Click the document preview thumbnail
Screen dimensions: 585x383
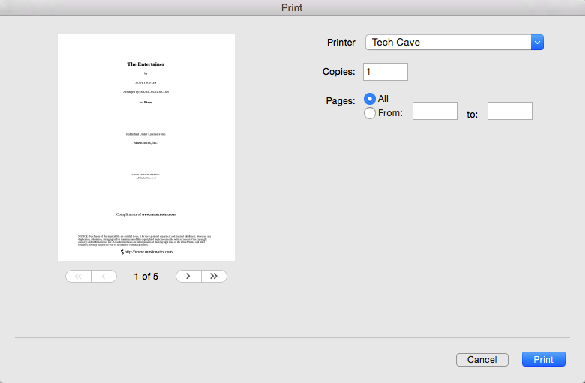(x=146, y=147)
